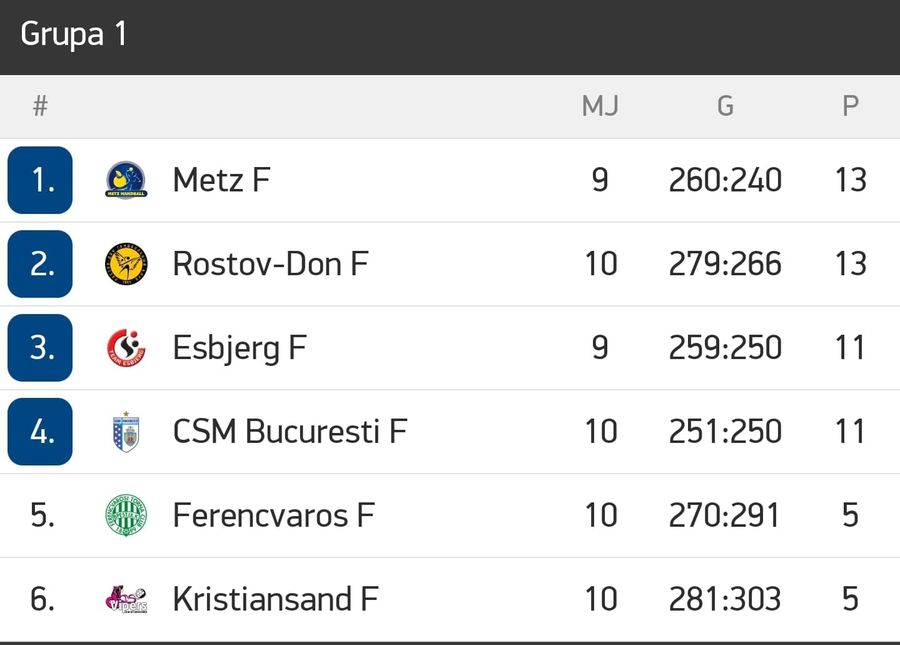
Task: Click the Grupa 1 header title
Action: (x=73, y=34)
